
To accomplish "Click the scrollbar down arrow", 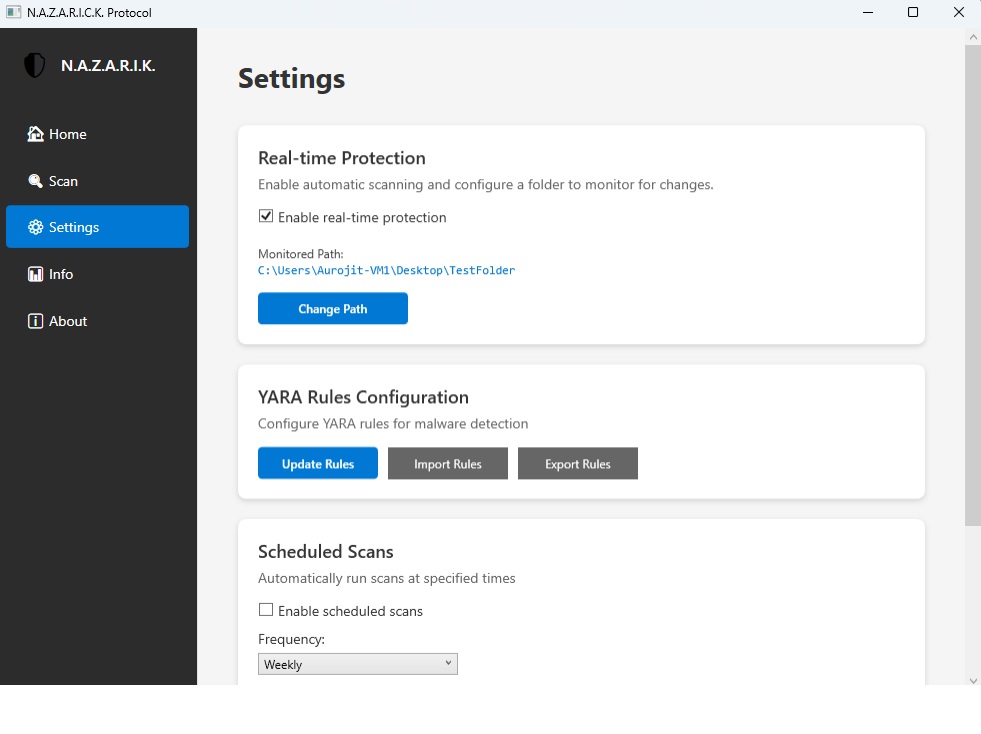I will pos(972,680).
